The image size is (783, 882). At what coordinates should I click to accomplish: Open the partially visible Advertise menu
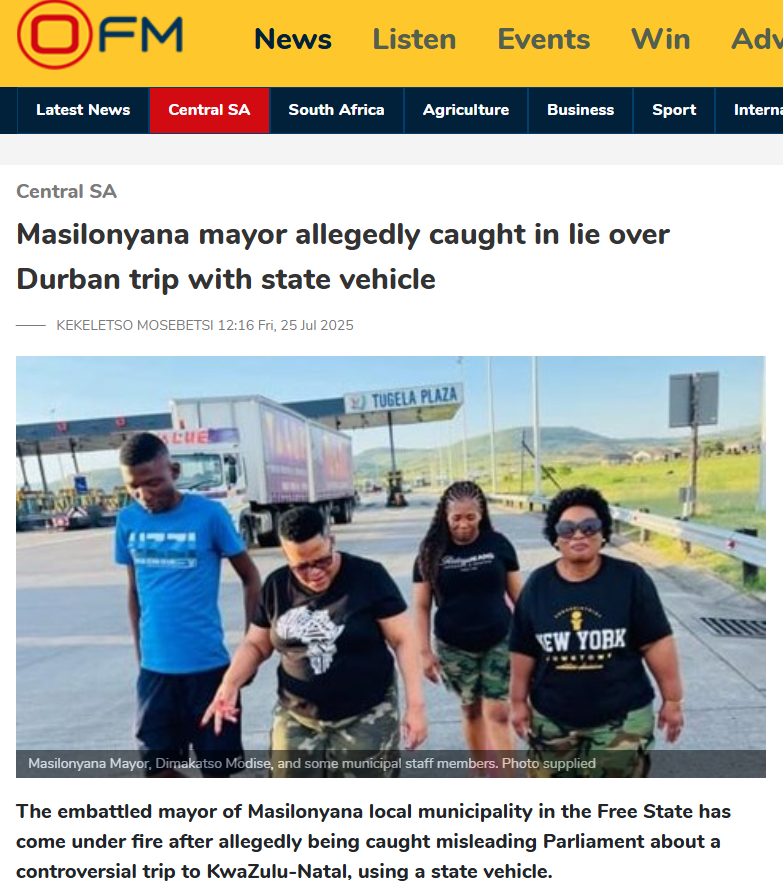[757, 39]
